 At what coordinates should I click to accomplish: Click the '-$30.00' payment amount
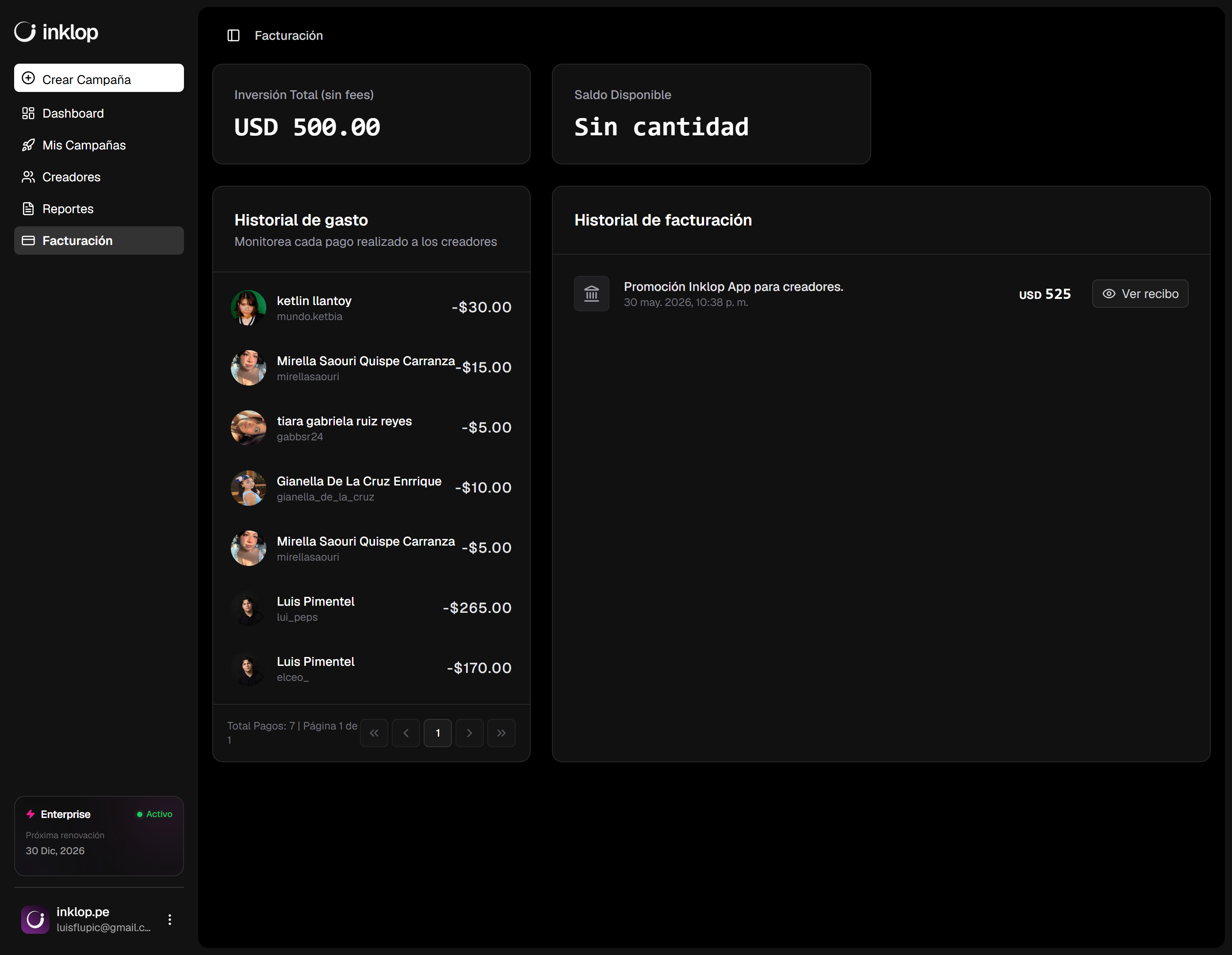[482, 307]
